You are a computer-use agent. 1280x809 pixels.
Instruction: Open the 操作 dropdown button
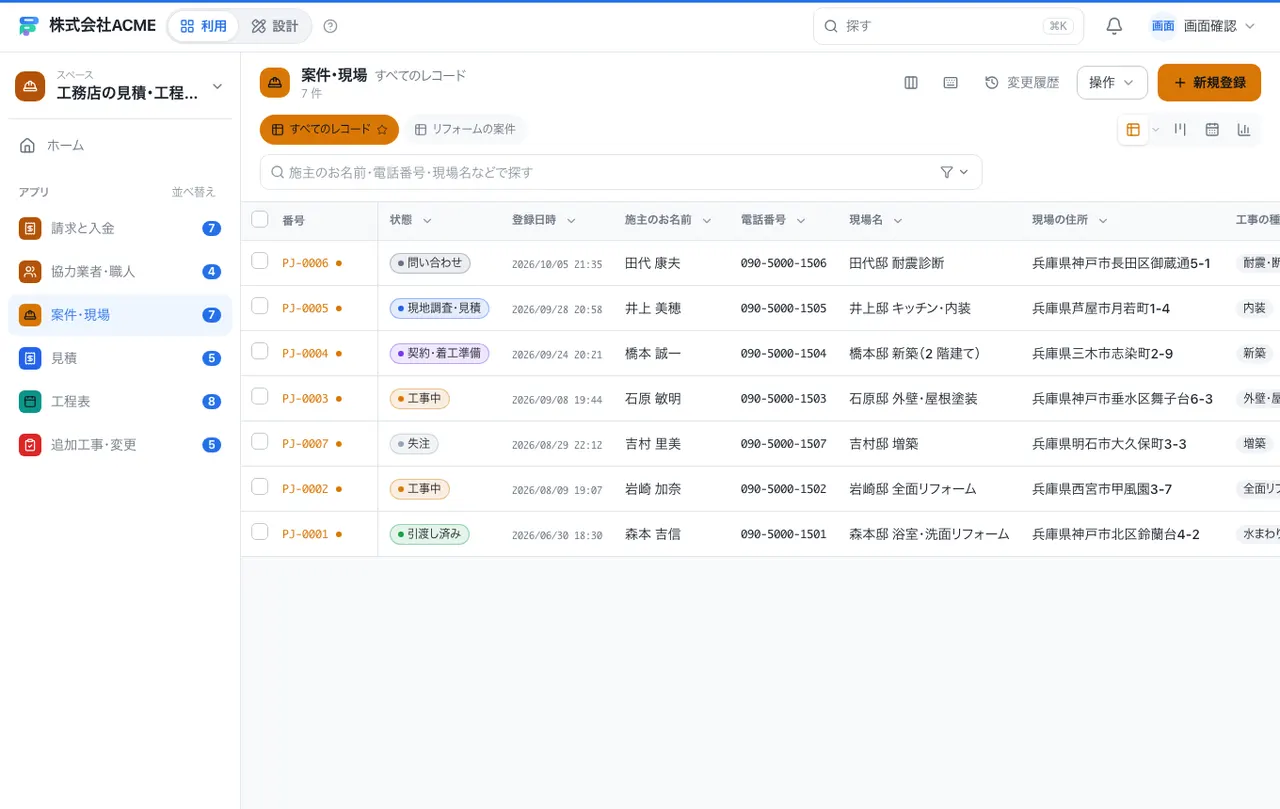(x=1112, y=83)
